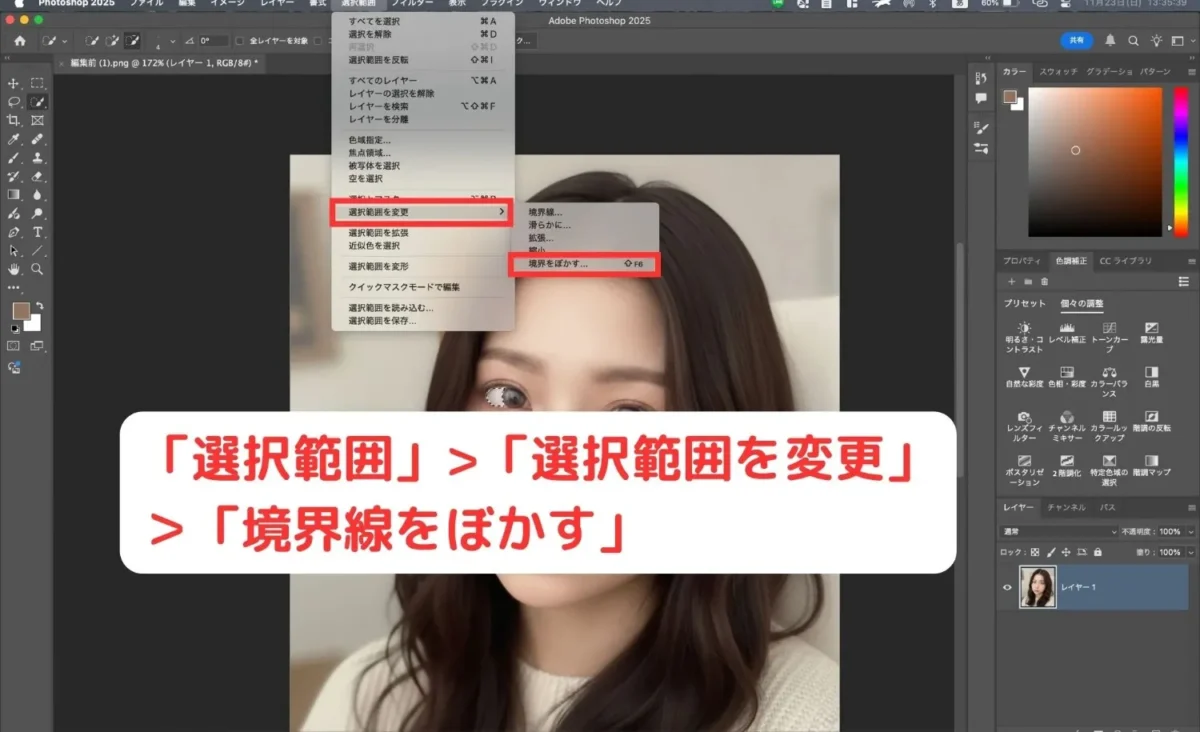Select the Path Selection arrow tool
Viewport: 1200px width, 732px height.
(x=14, y=250)
